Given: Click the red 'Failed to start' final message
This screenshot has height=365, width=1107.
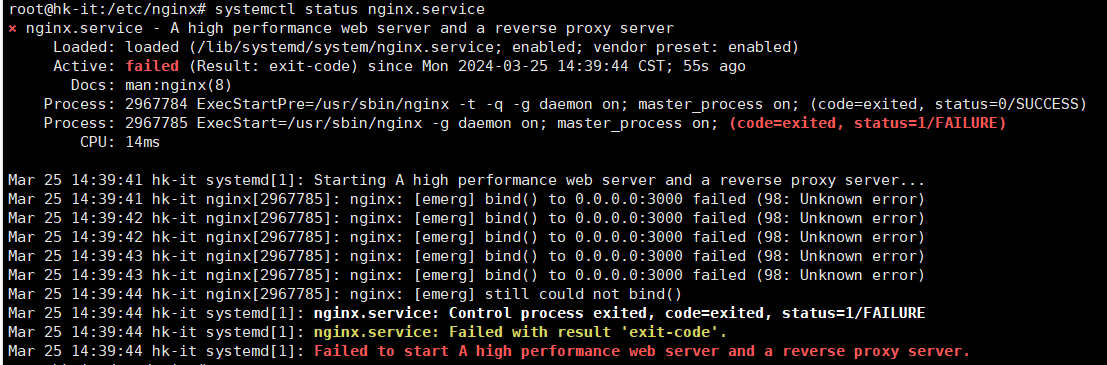Looking at the screenshot, I should (642, 351).
